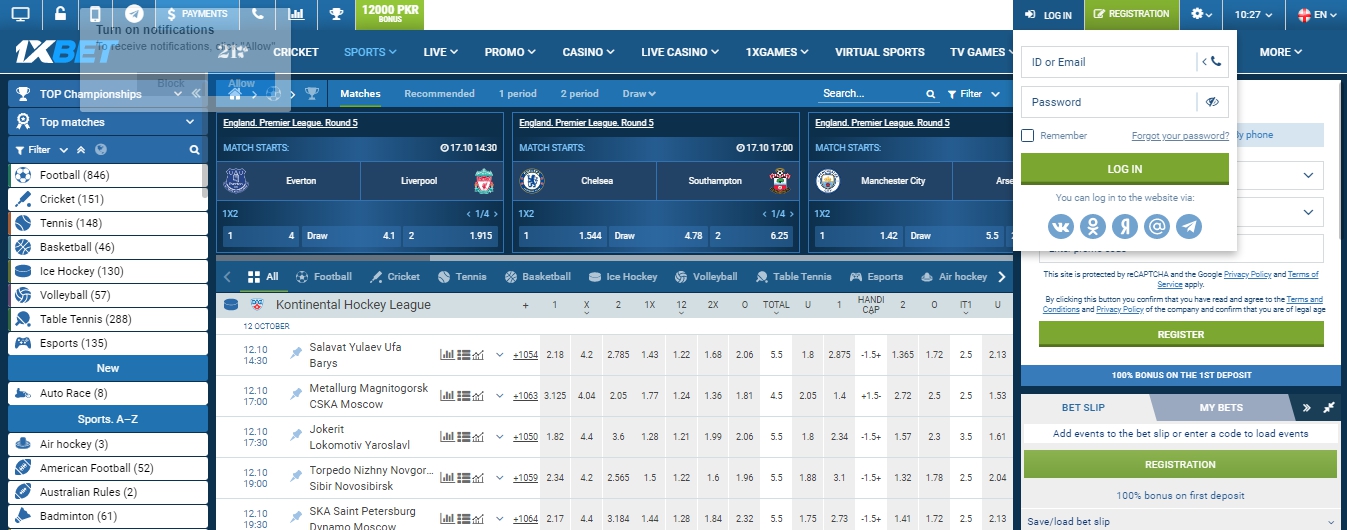Click the green LOG IN button
This screenshot has height=530, width=1347.
point(1124,168)
